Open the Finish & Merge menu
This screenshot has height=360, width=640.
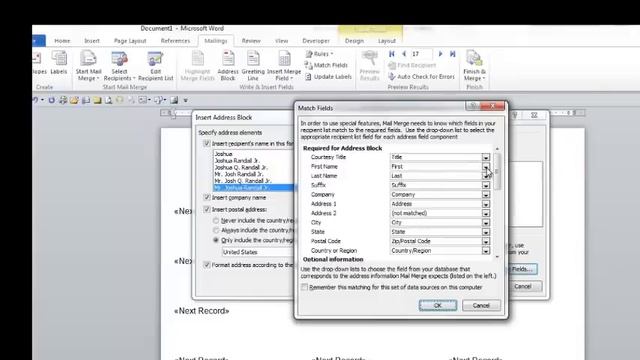point(474,65)
